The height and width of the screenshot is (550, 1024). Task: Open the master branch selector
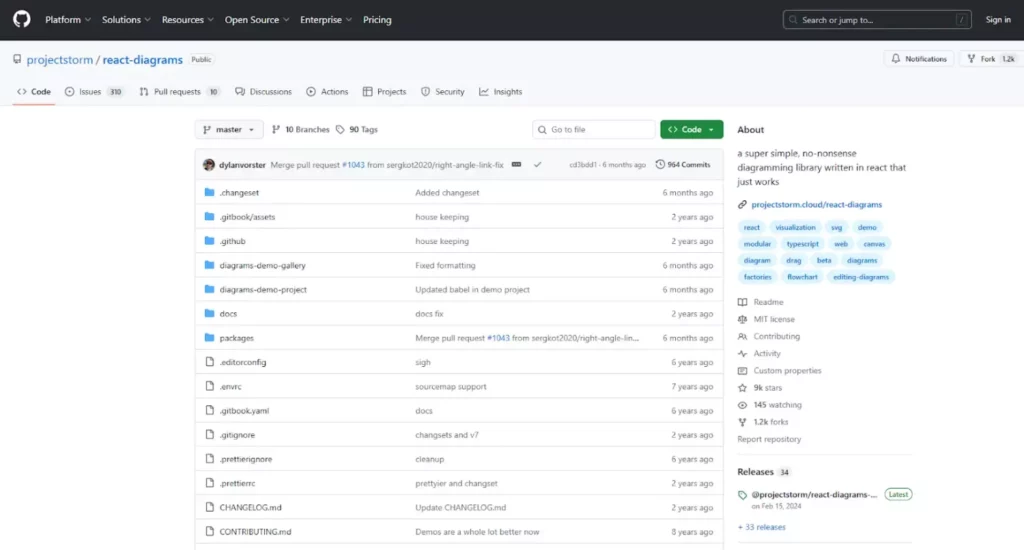229,129
